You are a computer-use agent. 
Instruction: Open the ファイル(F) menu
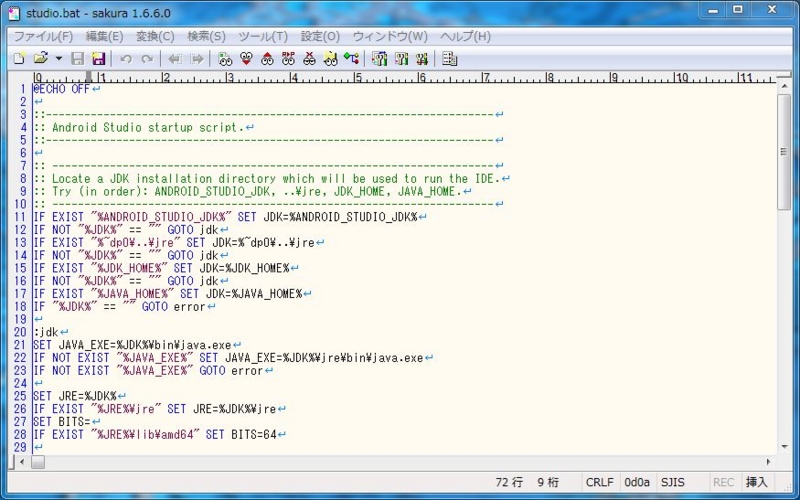pyautogui.click(x=43, y=36)
